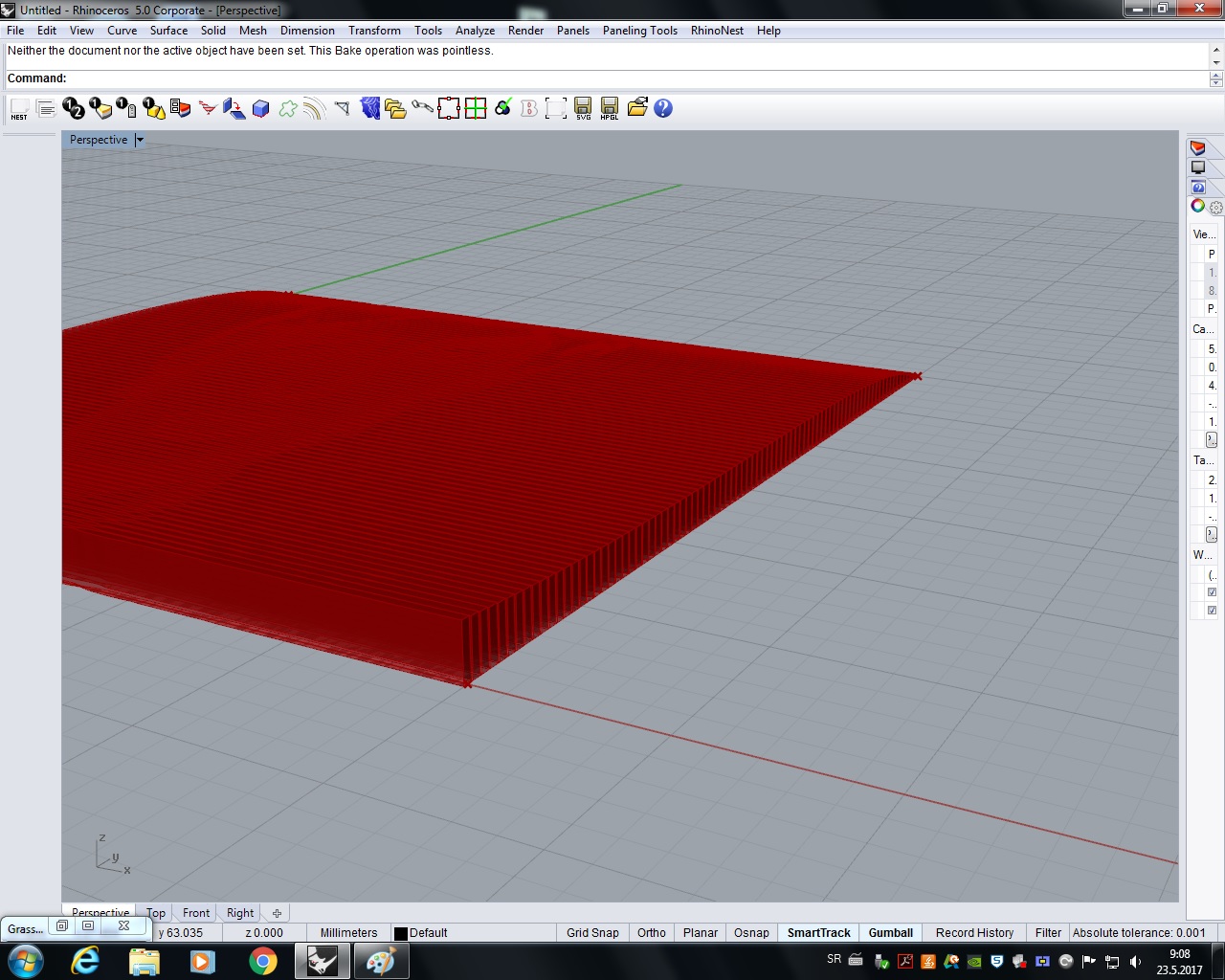Disable Gumball in status bar
1225x980 pixels.
(891, 933)
